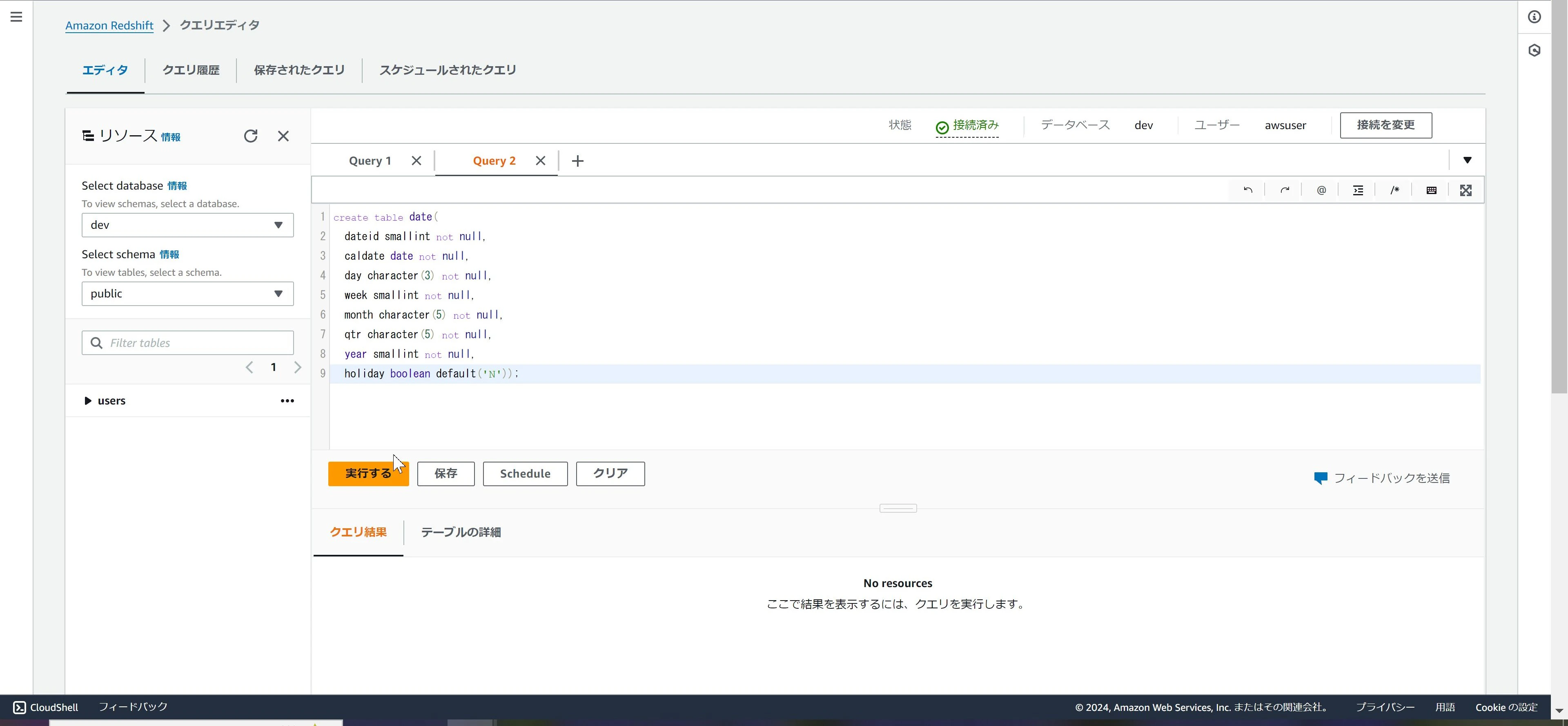Click the 接続を変更 button

click(x=1386, y=125)
